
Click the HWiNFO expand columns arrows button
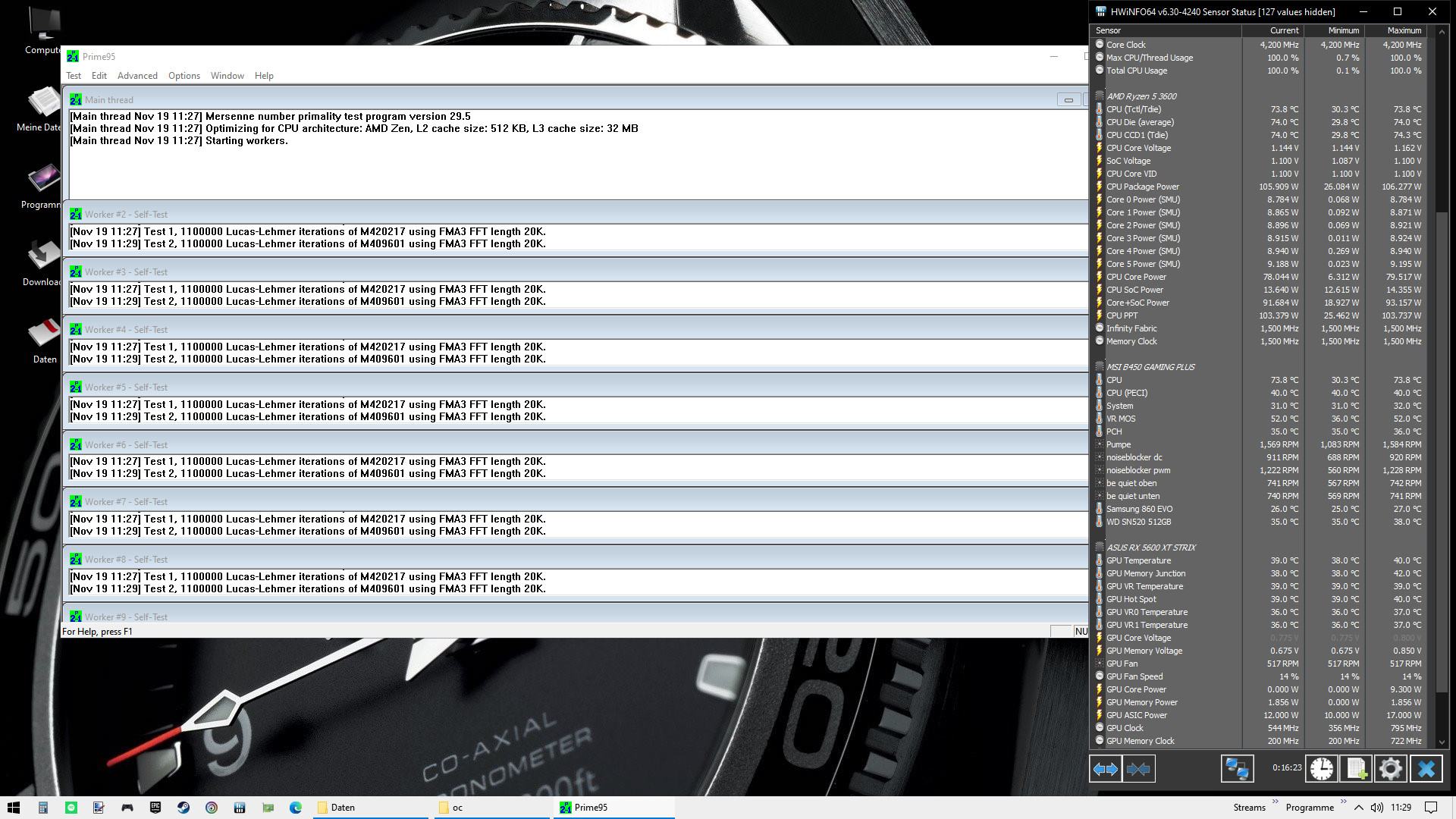point(1105,769)
